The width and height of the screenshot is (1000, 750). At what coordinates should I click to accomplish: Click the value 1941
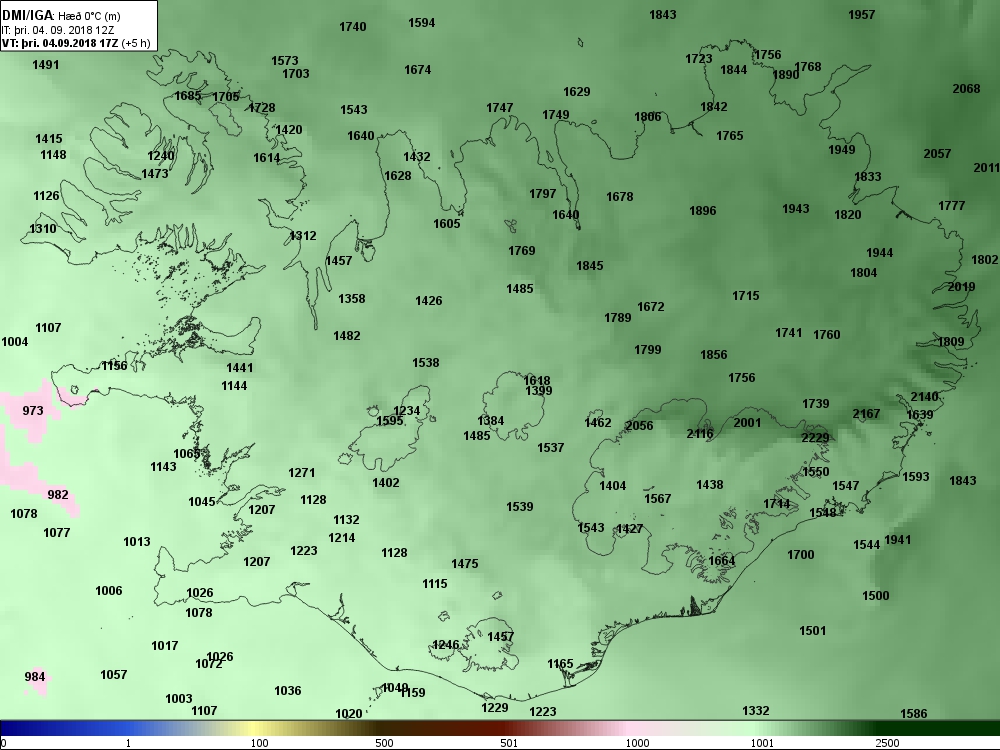(x=898, y=540)
